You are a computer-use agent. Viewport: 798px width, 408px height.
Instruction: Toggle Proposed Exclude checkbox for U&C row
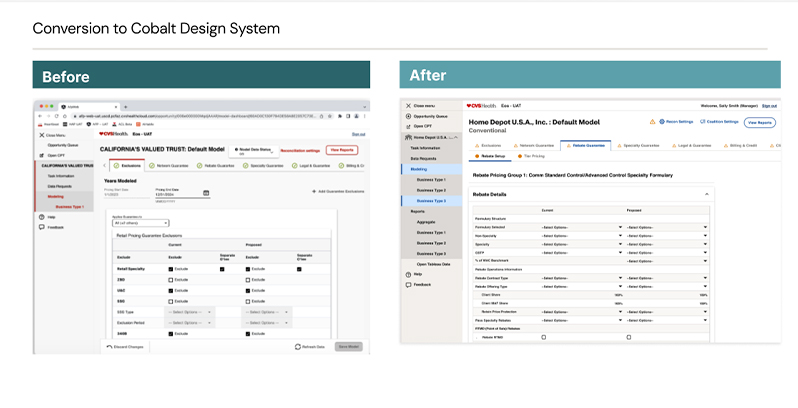click(248, 290)
